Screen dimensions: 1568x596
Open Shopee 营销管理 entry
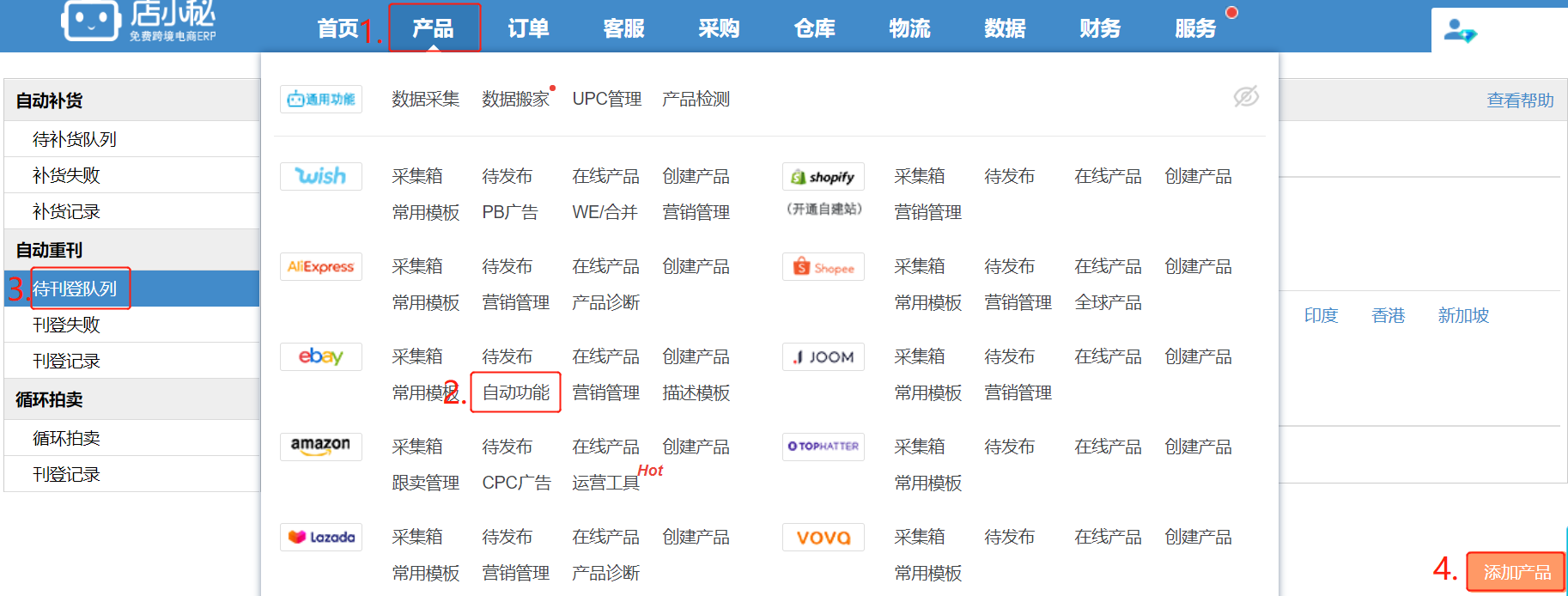1018,302
